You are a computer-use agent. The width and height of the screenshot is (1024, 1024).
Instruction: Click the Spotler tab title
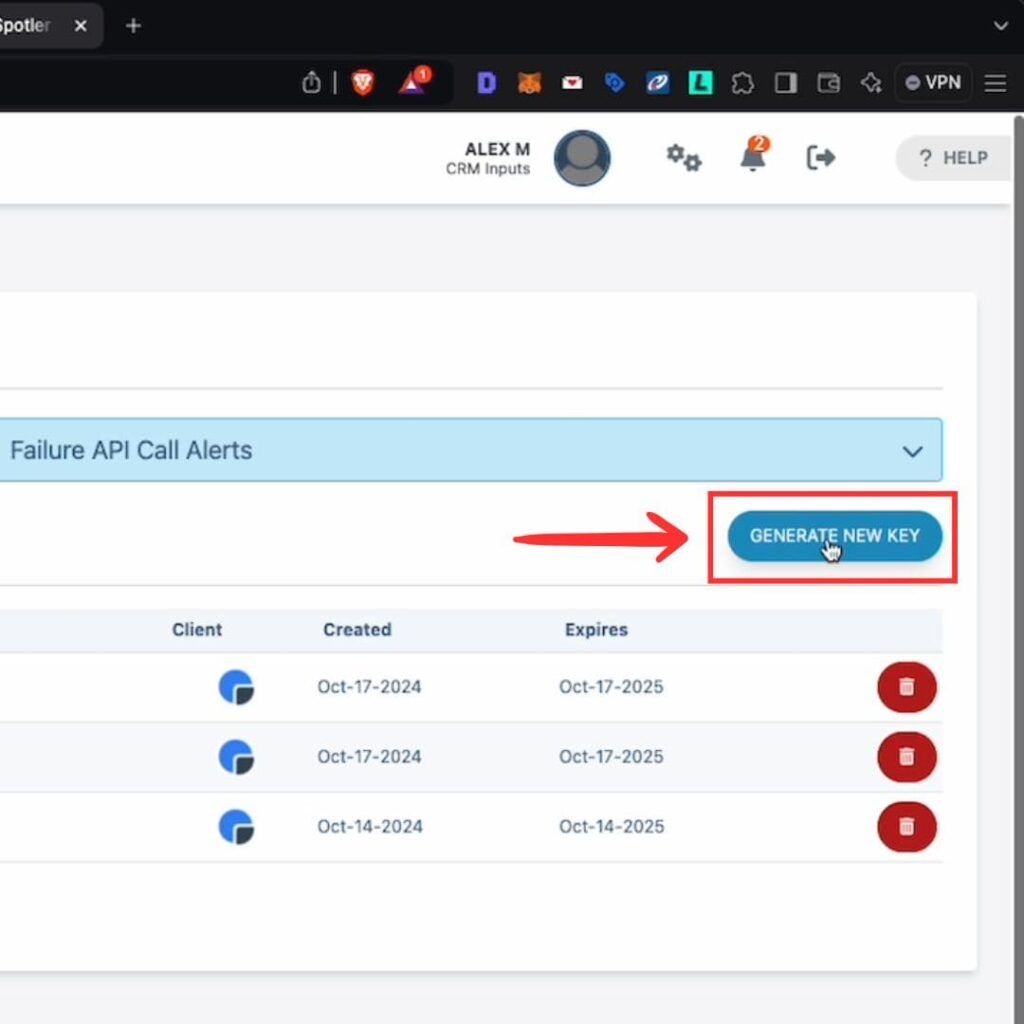coord(25,25)
